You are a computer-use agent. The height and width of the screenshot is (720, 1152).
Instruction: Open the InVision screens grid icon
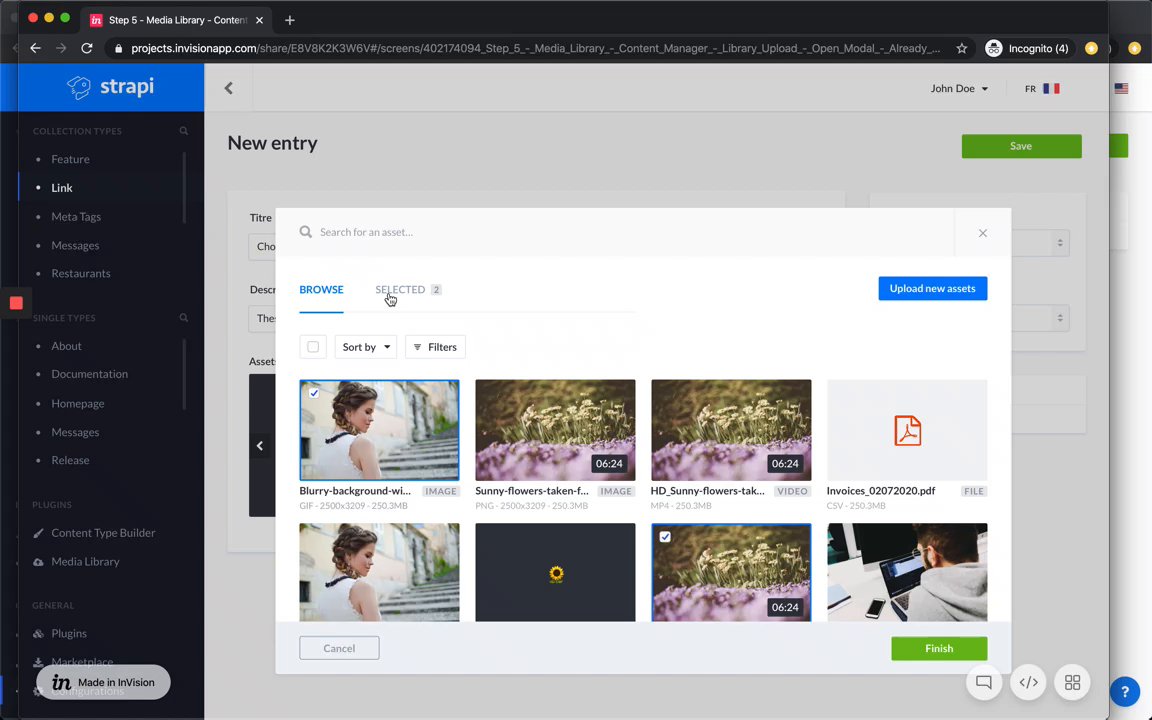[1073, 683]
